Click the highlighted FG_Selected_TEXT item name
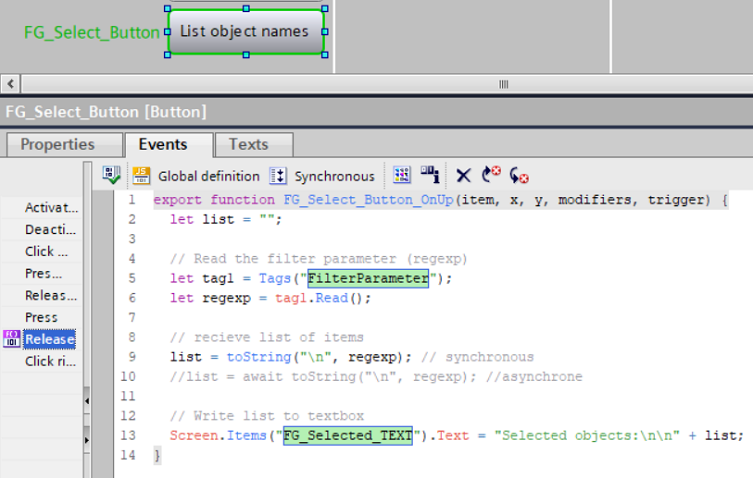This screenshot has width=753, height=478. click(348, 435)
